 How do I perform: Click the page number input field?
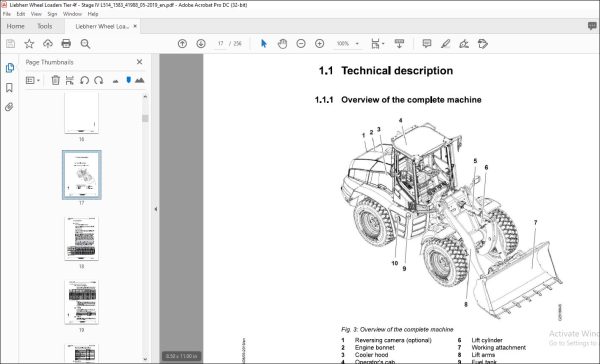pos(220,44)
